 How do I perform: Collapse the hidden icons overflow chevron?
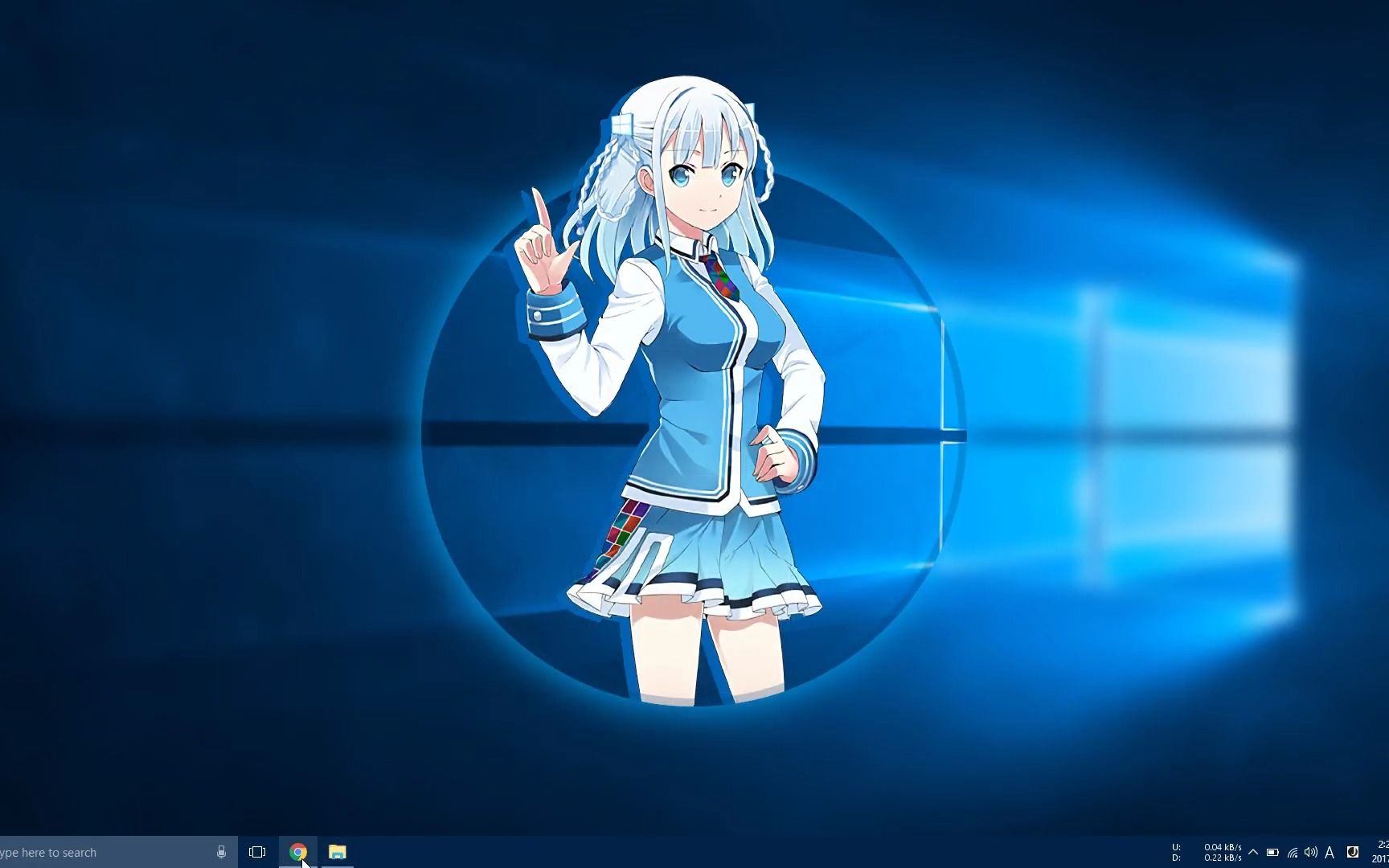[1252, 852]
